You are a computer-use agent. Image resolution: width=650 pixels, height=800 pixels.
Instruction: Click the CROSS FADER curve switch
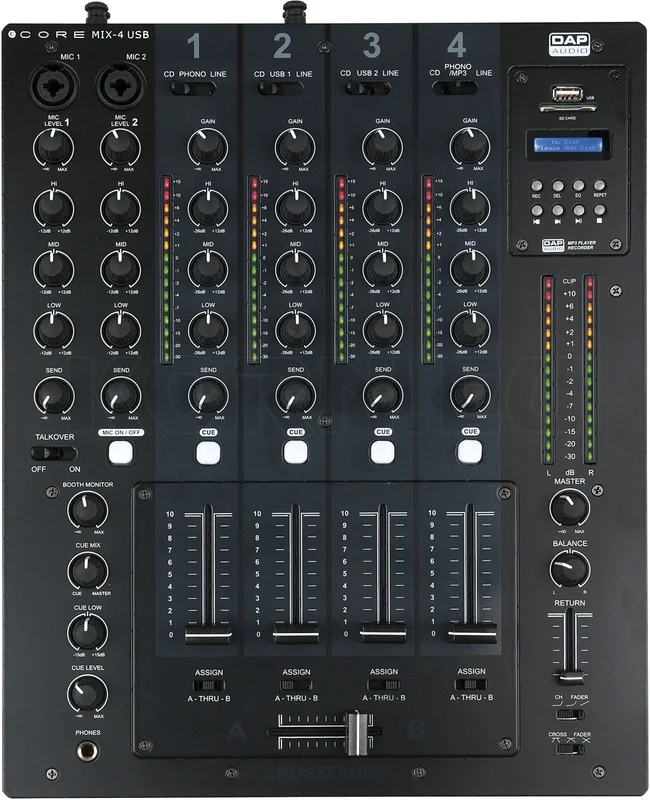570,749
